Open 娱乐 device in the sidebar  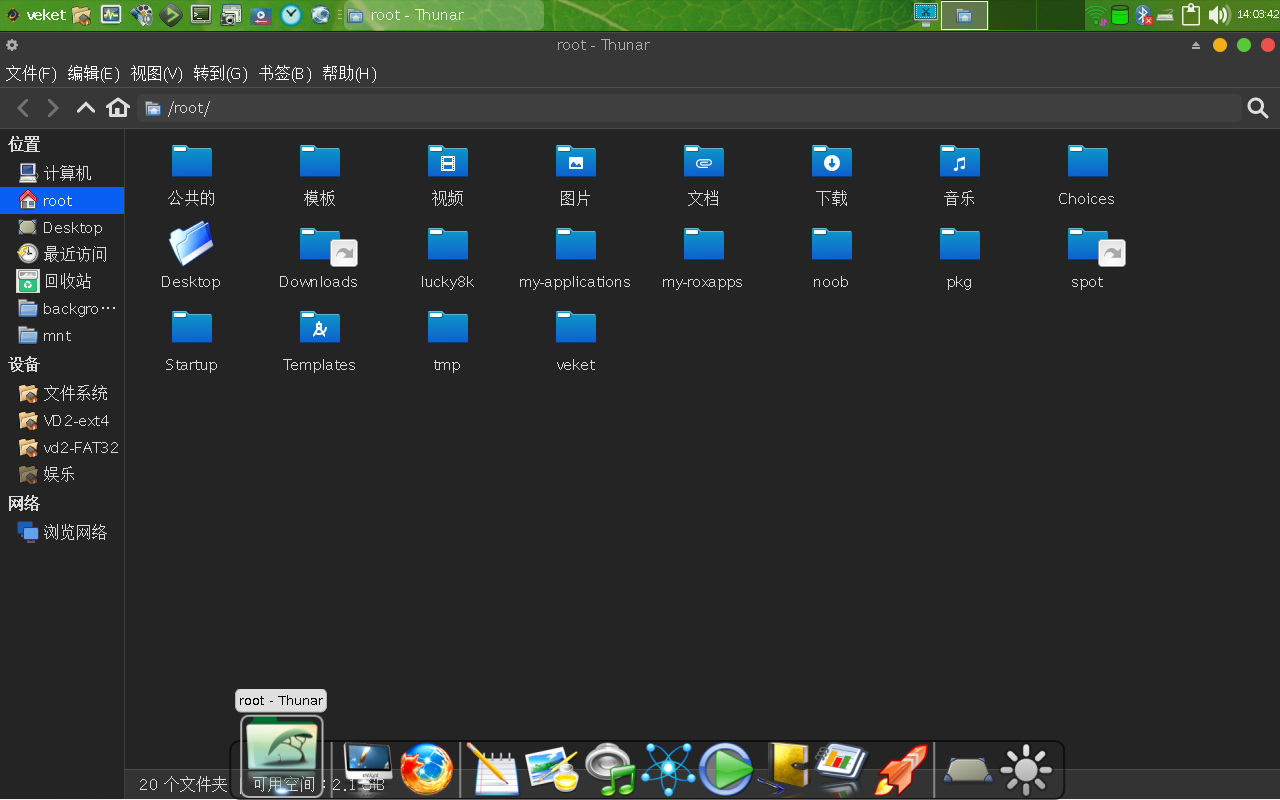point(62,474)
